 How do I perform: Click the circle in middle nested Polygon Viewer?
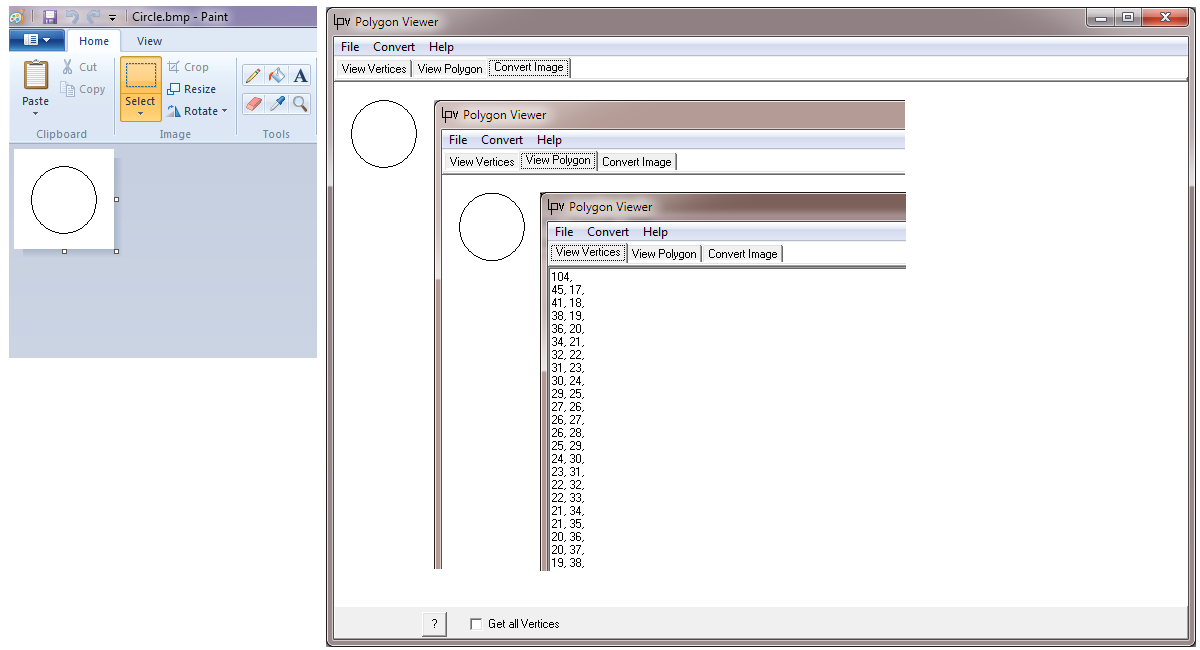(x=492, y=227)
